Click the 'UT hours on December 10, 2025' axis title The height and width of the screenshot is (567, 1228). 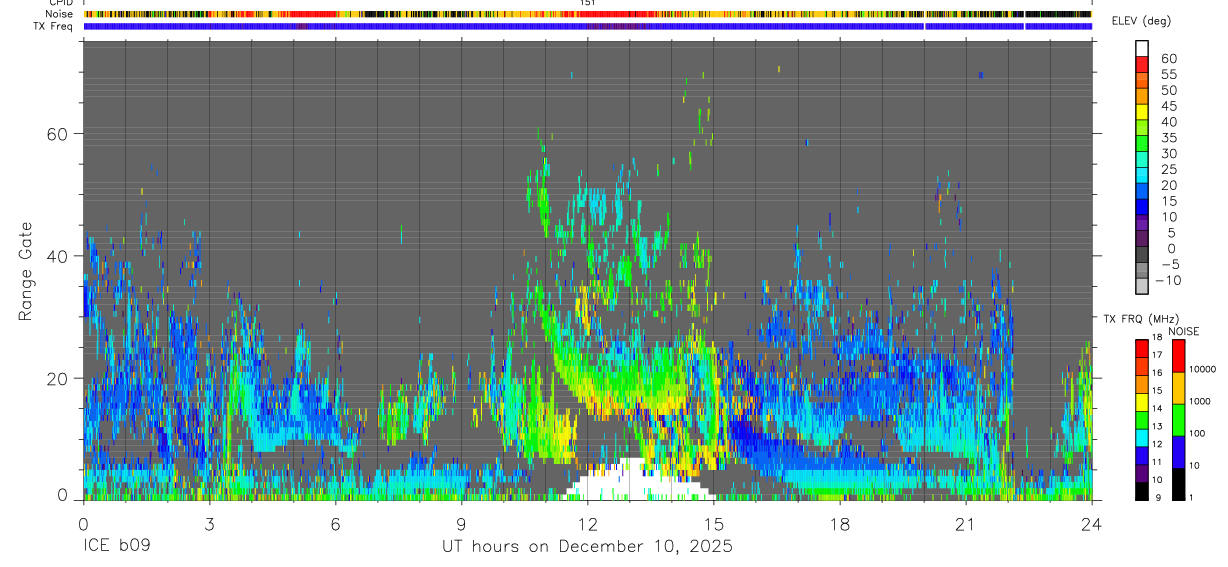pos(588,547)
